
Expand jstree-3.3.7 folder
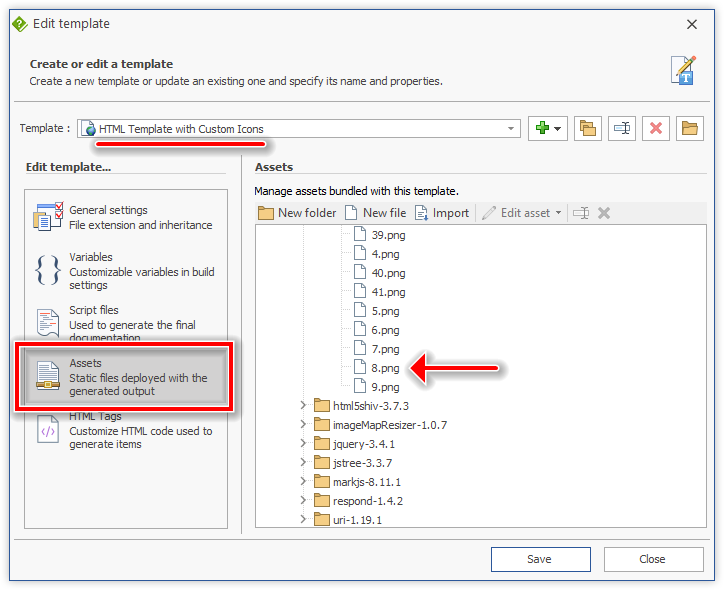pyautogui.click(x=303, y=462)
